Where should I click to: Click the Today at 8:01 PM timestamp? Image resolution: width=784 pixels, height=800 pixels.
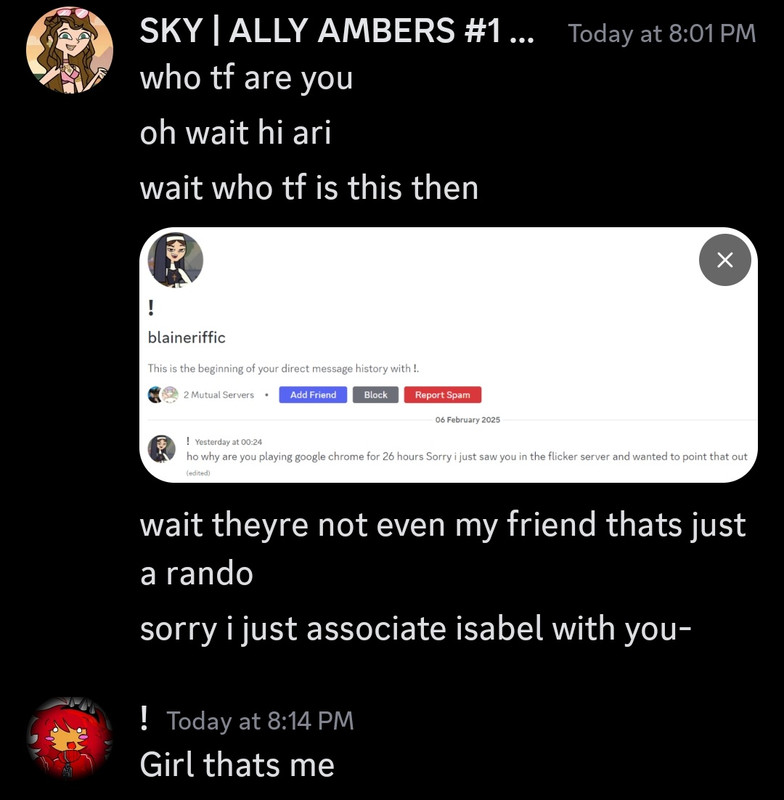pos(662,34)
